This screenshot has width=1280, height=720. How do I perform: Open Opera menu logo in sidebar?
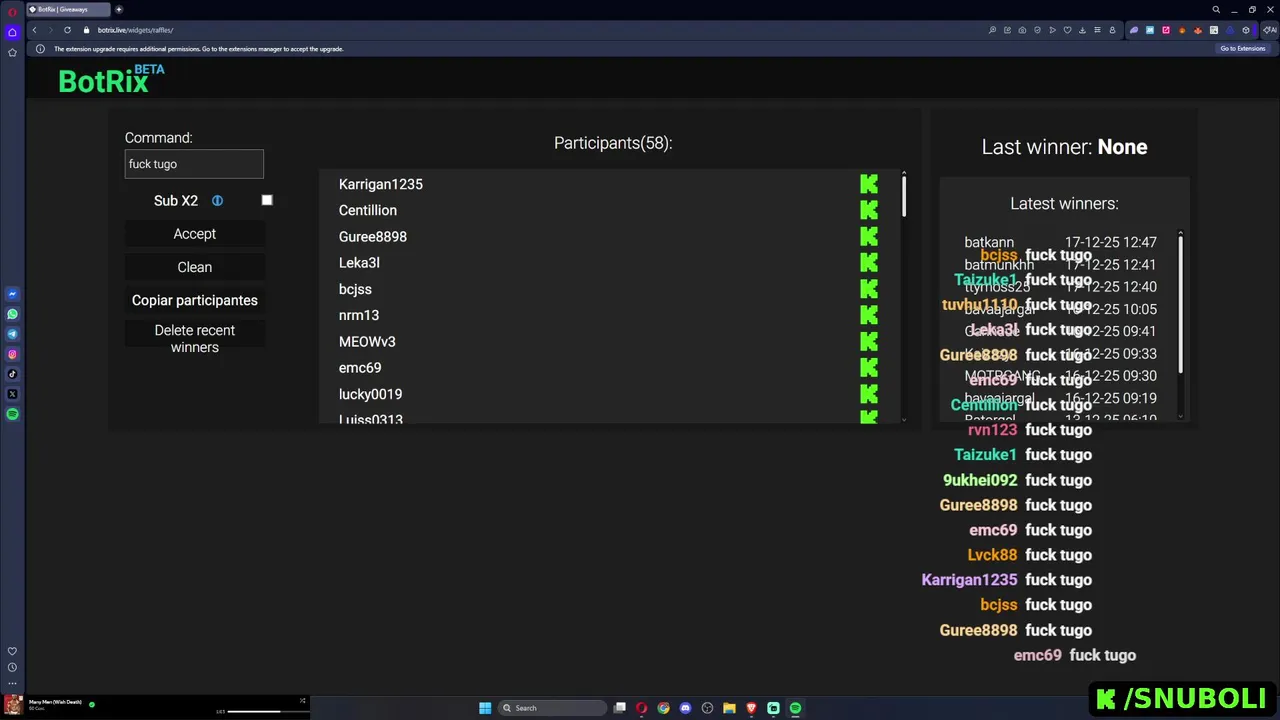[12, 12]
